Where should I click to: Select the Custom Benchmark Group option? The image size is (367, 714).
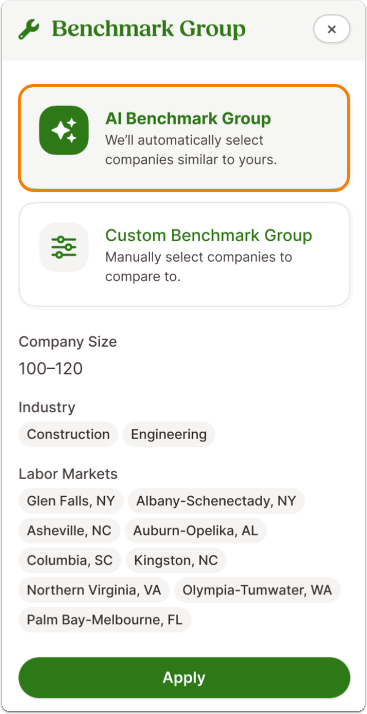184,255
